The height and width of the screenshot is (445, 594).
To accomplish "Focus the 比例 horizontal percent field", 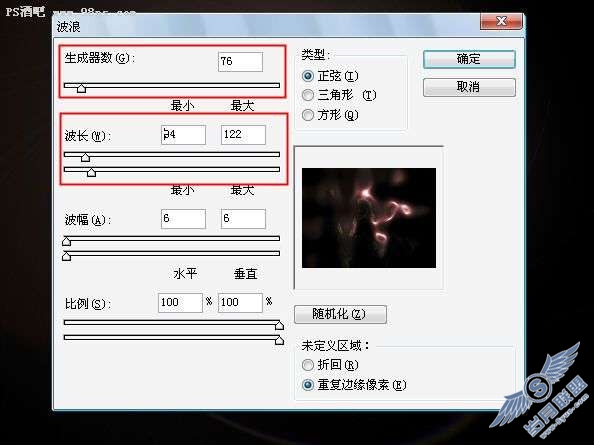I will click(x=180, y=303).
